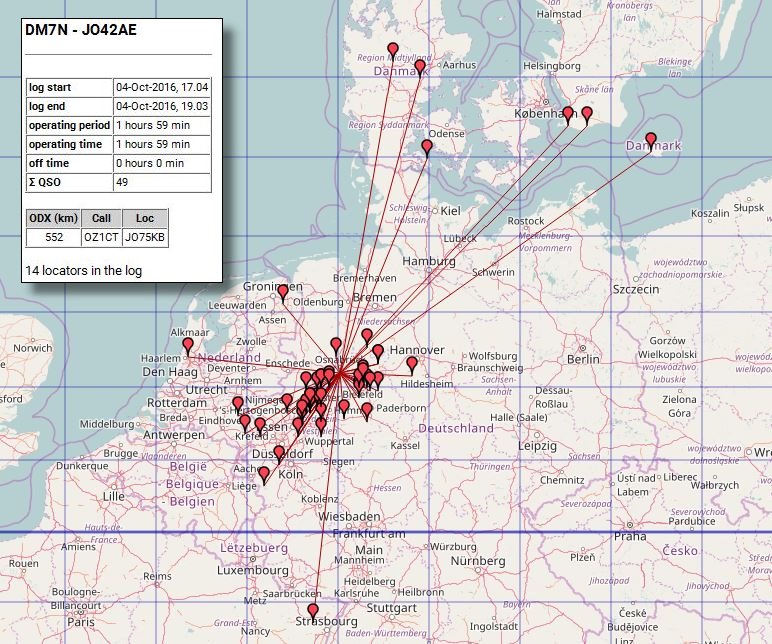This screenshot has height=644, width=772.
Task: Click the log start date value
Action: click(161, 87)
